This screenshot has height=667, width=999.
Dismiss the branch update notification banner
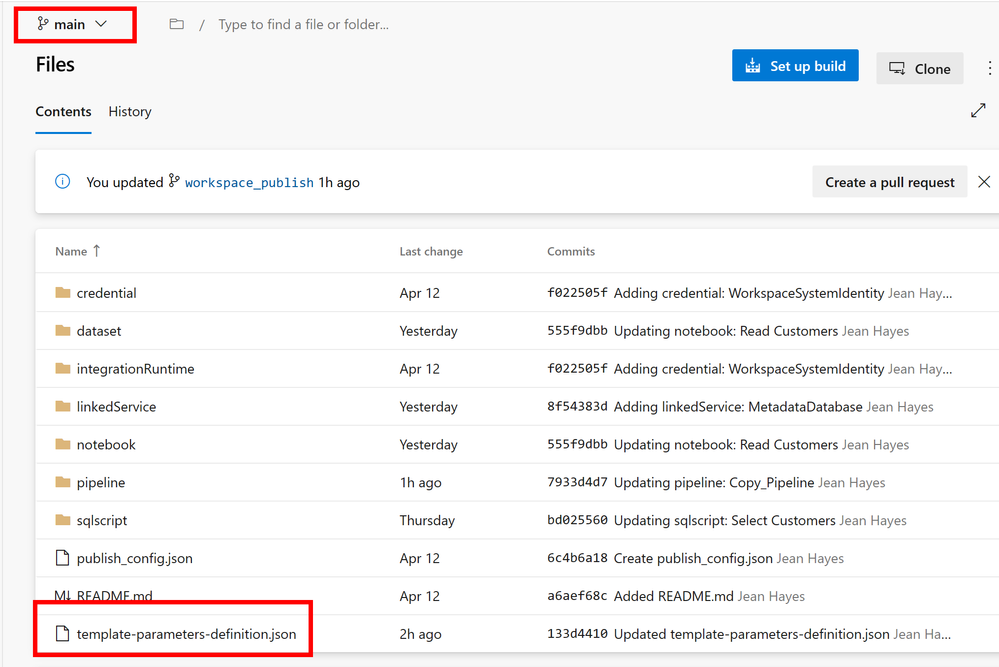(984, 182)
